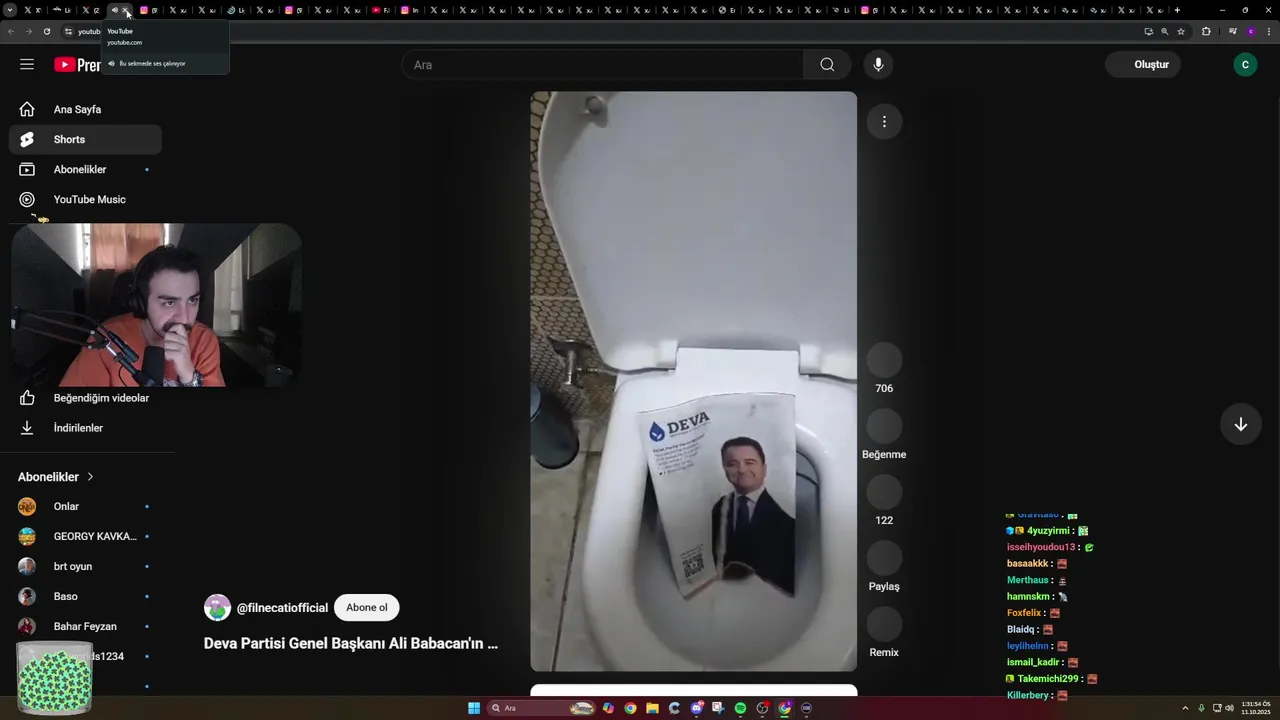This screenshot has height=720, width=1280.
Task: Open Spotify from the taskbar
Action: pos(740,708)
